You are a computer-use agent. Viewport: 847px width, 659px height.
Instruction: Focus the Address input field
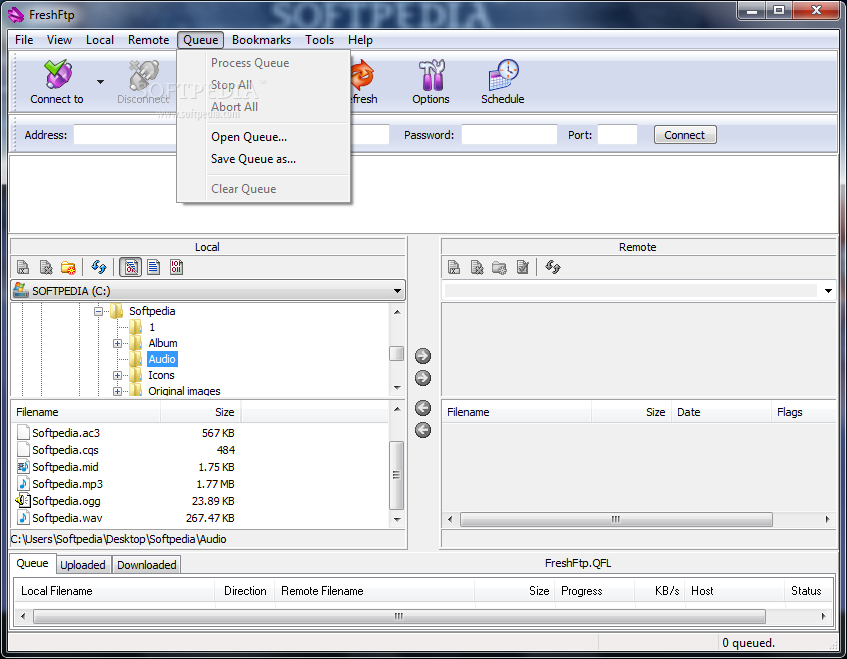[125, 135]
